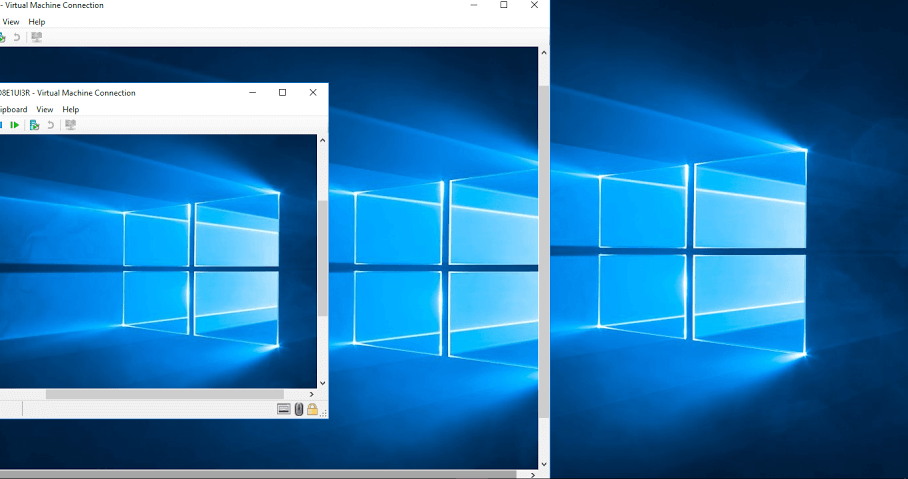Click scroll-down arrow of outer window scrollbar
This screenshot has width=908, height=479.
544,464
